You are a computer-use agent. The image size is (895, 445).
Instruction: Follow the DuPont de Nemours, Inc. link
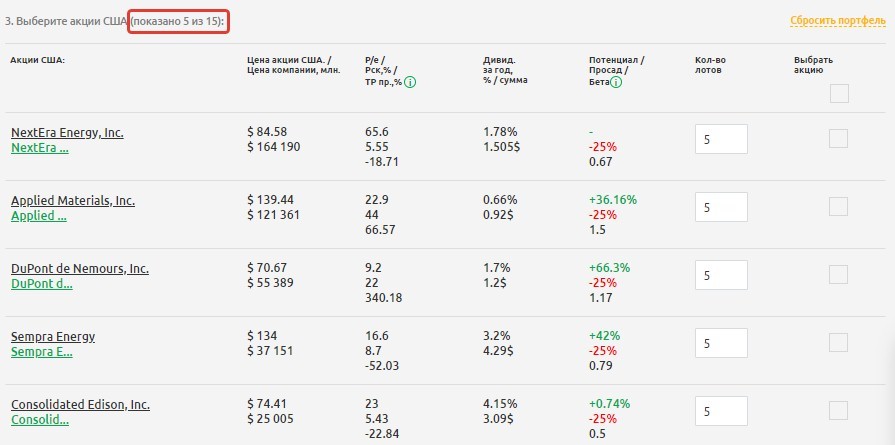coord(80,268)
